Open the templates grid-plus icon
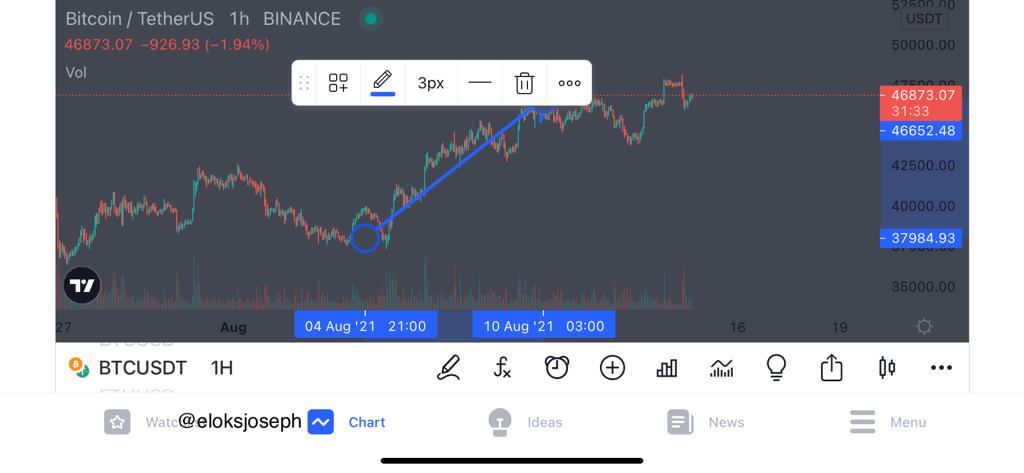The width and height of the screenshot is (1024, 473). tap(338, 83)
